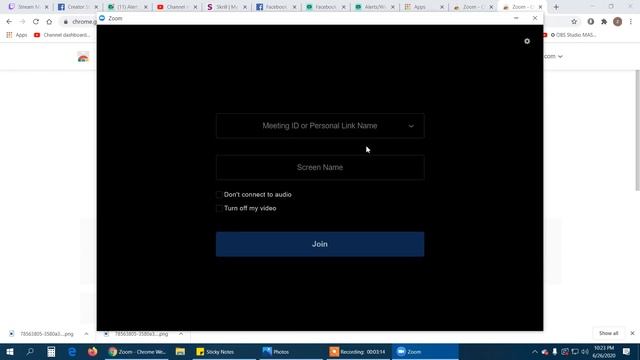This screenshot has width=640, height=360.
Task: Open a new Chrome tab with plus
Action: (x=556, y=7)
